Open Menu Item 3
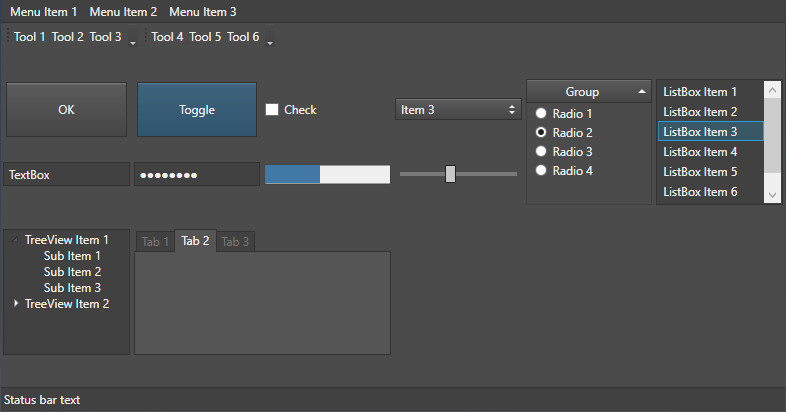 pos(203,12)
